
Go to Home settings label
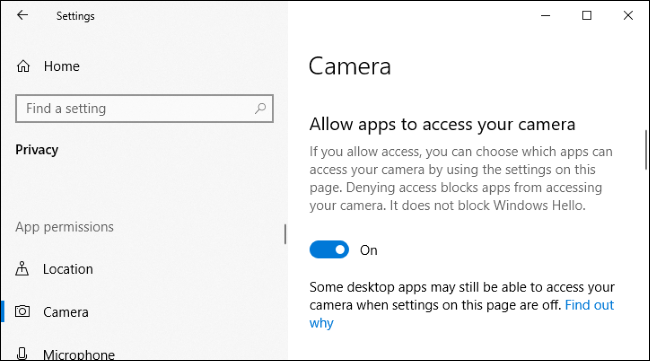[x=62, y=66]
